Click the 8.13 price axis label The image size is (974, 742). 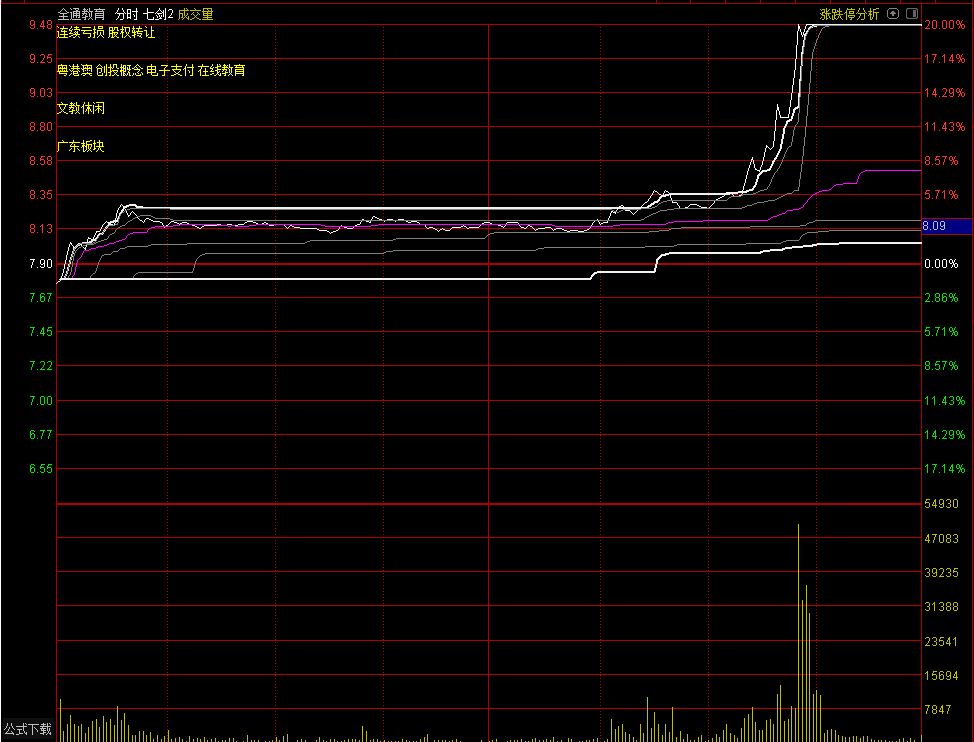[x=41, y=229]
